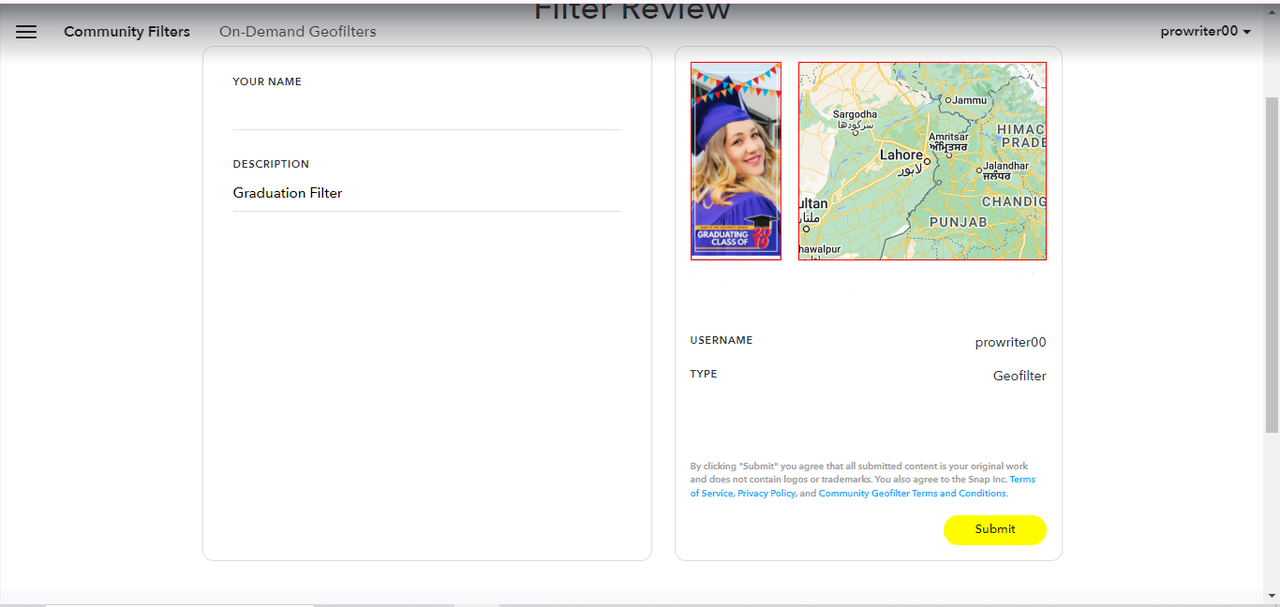Click the PUNJAB label on the map
Viewport: 1280px width, 607px height.
(958, 222)
